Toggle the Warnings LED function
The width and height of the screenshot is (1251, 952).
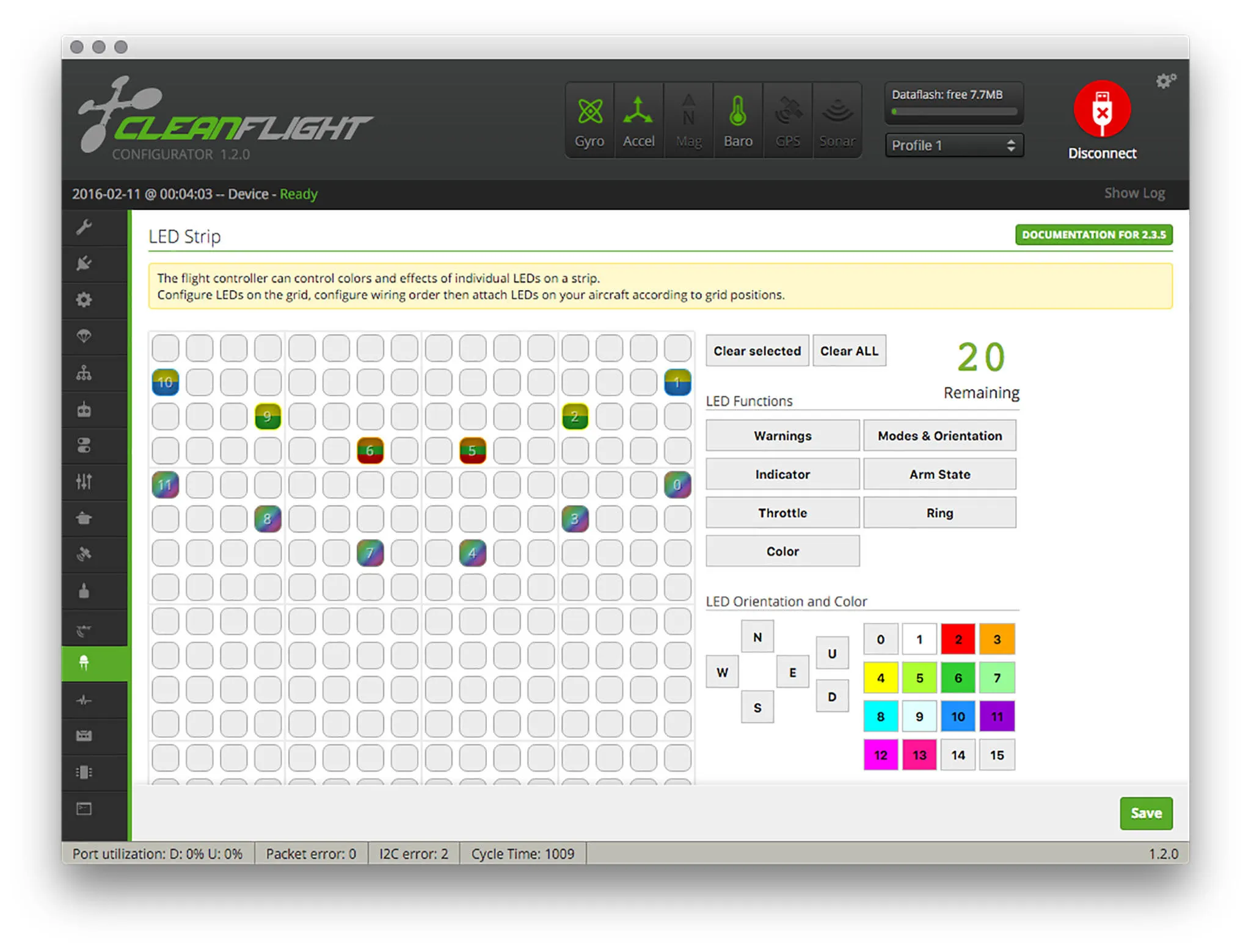tap(782, 435)
